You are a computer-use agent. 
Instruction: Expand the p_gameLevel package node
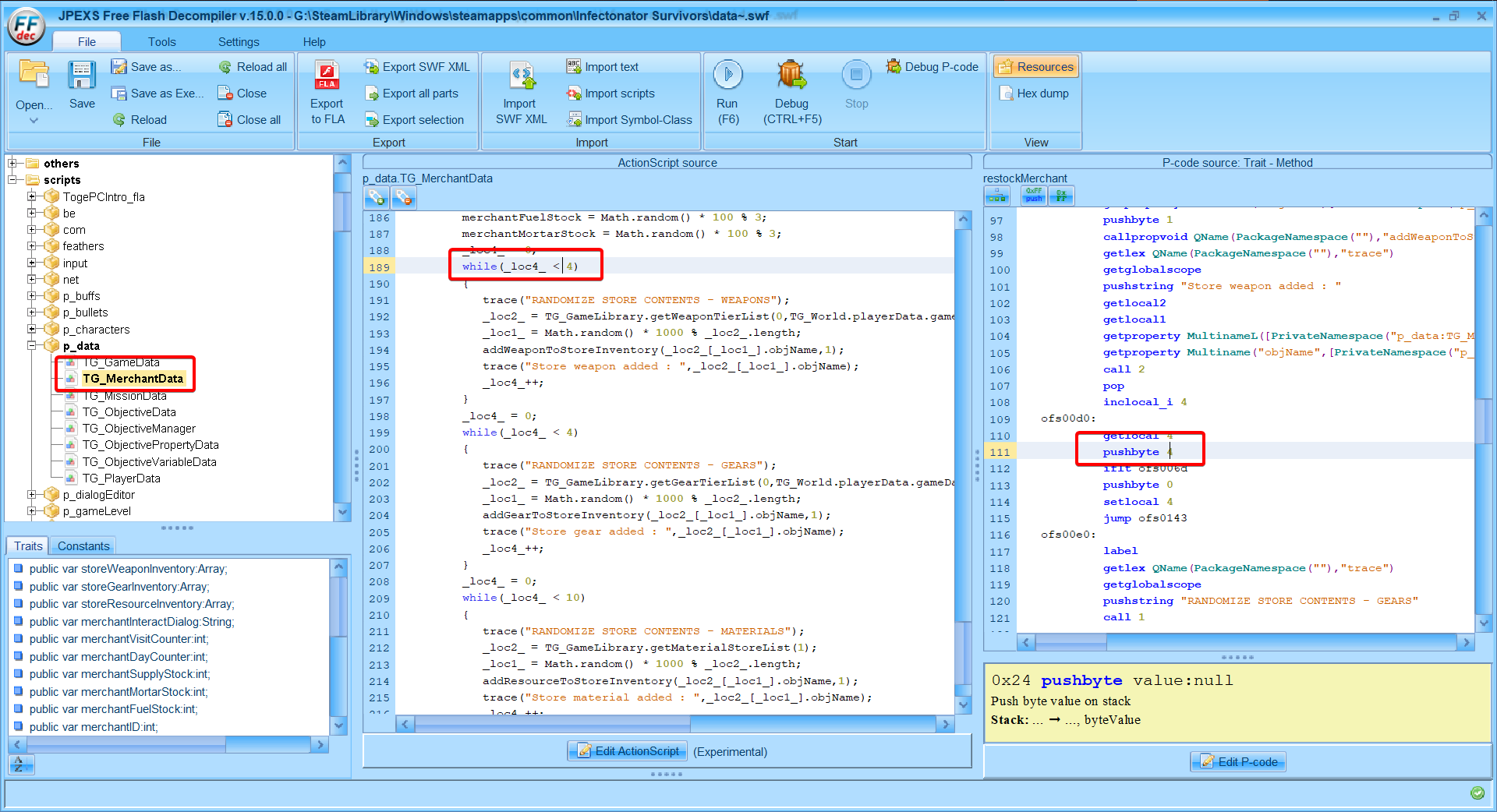(x=32, y=511)
